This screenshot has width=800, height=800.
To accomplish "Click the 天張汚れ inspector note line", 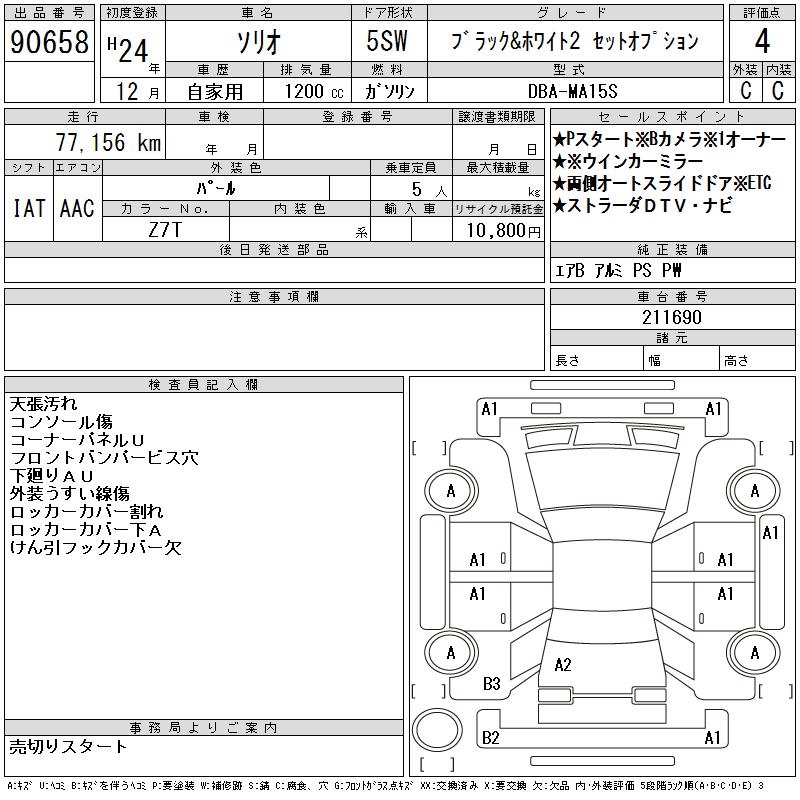I will [x=43, y=404].
